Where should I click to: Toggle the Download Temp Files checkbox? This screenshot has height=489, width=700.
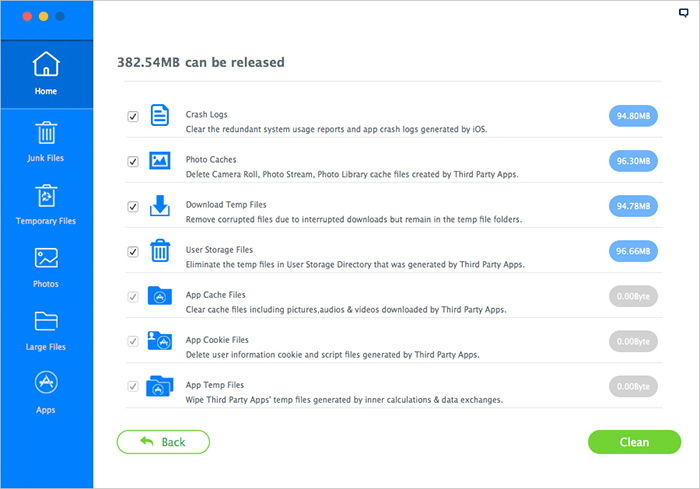click(x=133, y=206)
